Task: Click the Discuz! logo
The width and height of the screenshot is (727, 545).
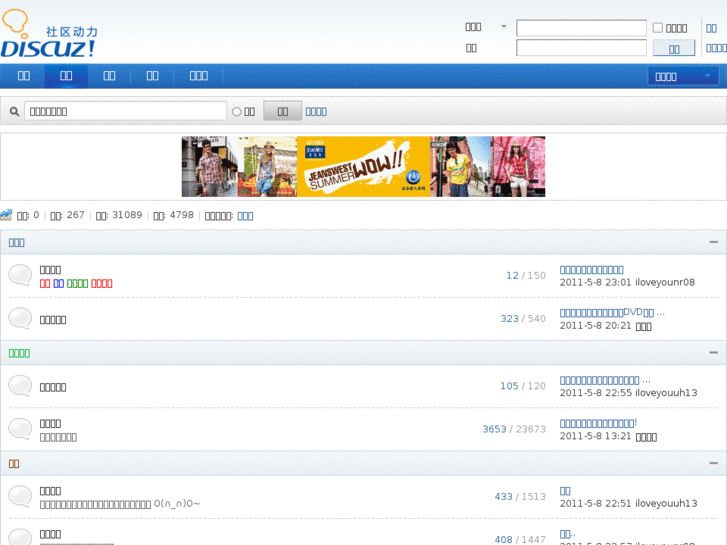Action: pyautogui.click(x=49, y=33)
